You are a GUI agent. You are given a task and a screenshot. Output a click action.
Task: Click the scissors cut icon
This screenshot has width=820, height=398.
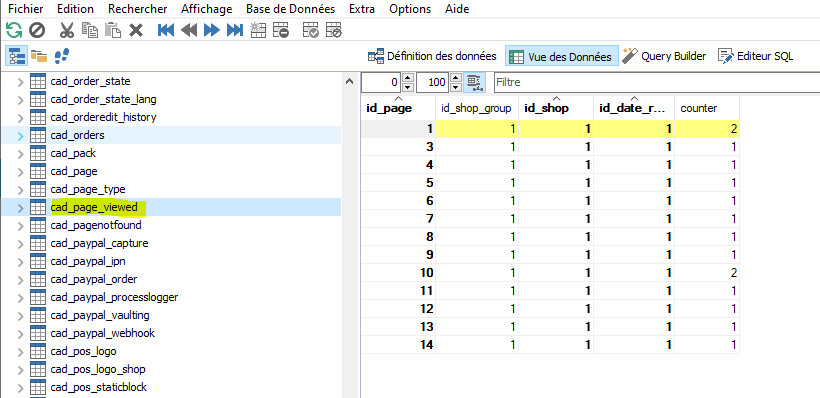coord(66,30)
